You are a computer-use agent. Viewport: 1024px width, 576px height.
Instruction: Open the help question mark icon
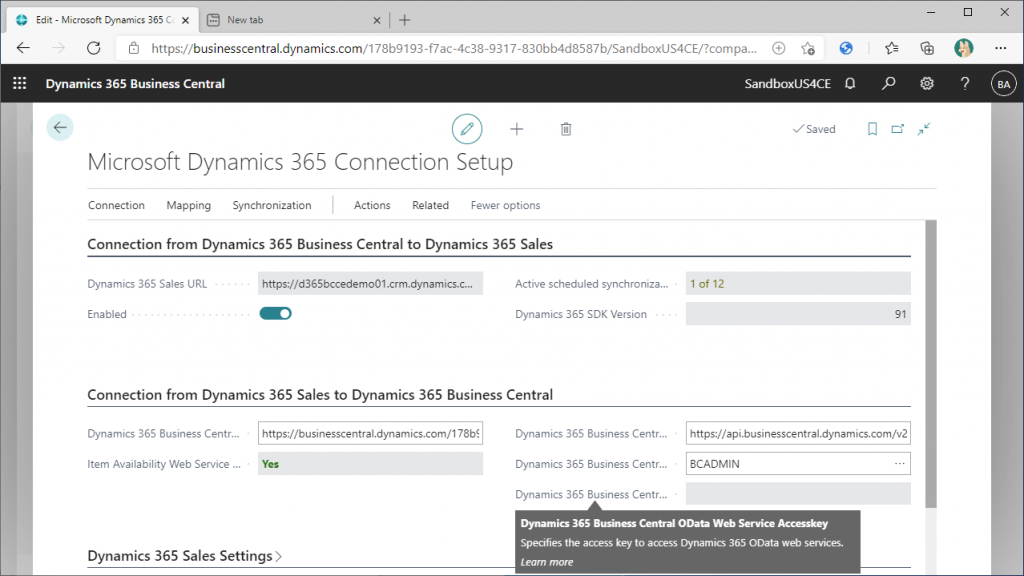965,84
